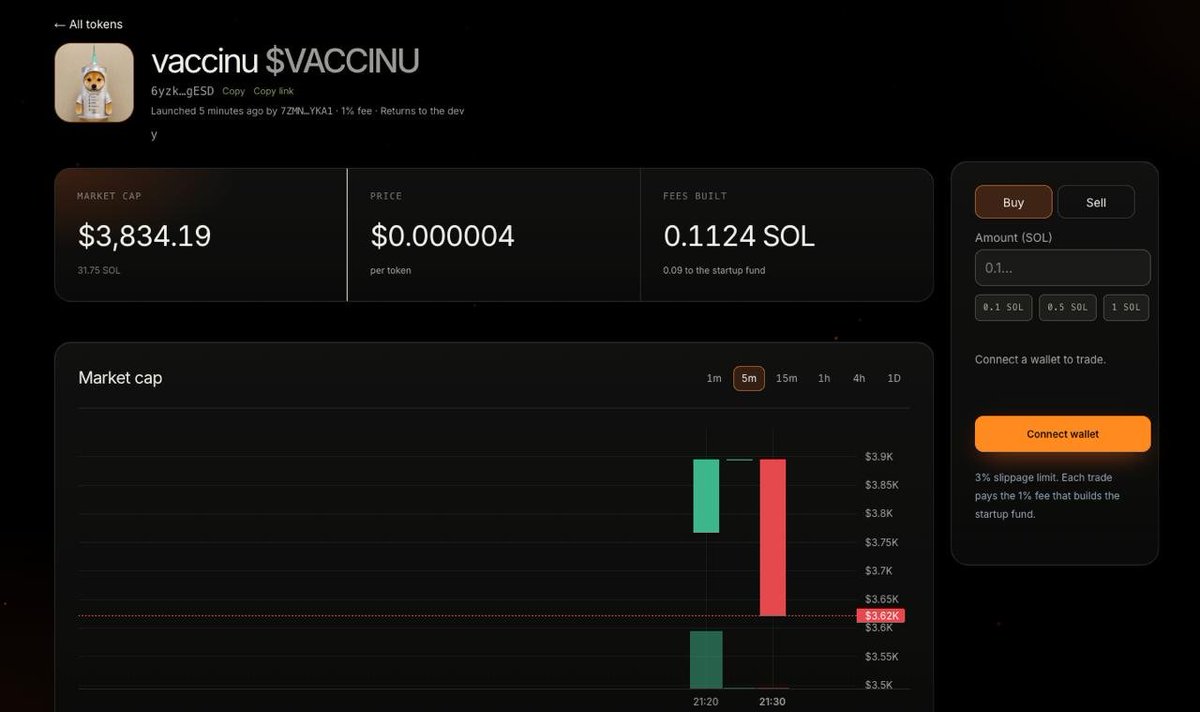This screenshot has width=1200, height=712.
Task: Switch chart to 5m timeframe
Action: (749, 378)
